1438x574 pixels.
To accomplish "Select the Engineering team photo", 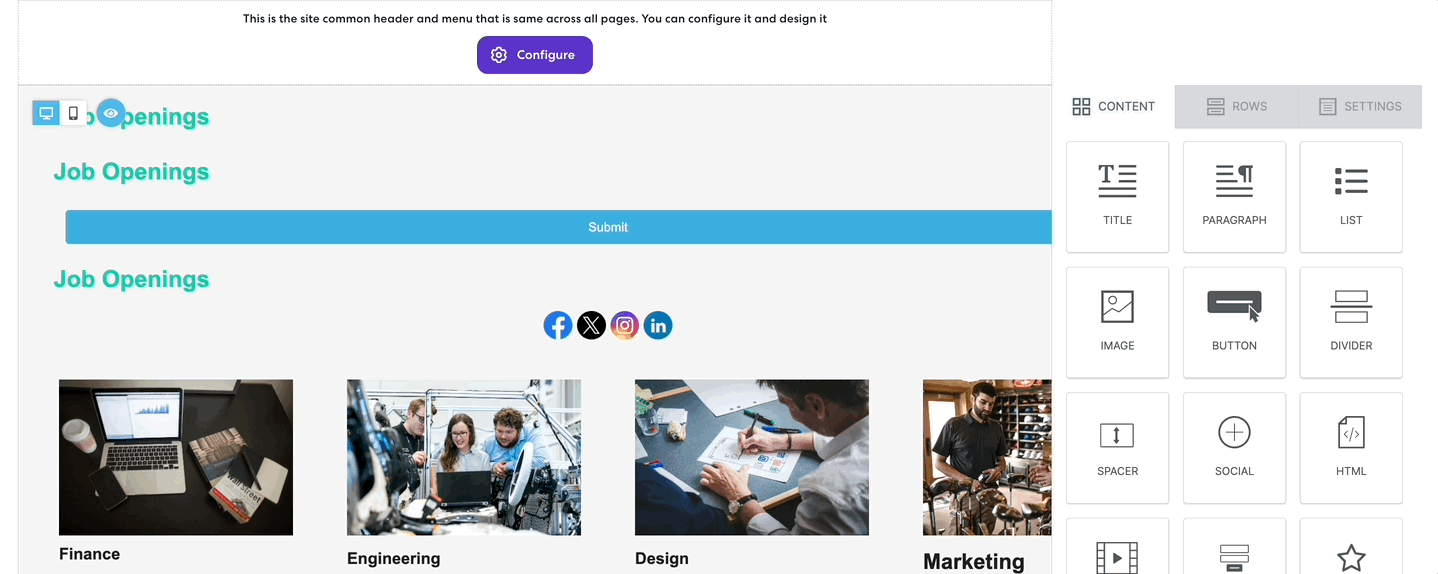I will click(x=463, y=457).
